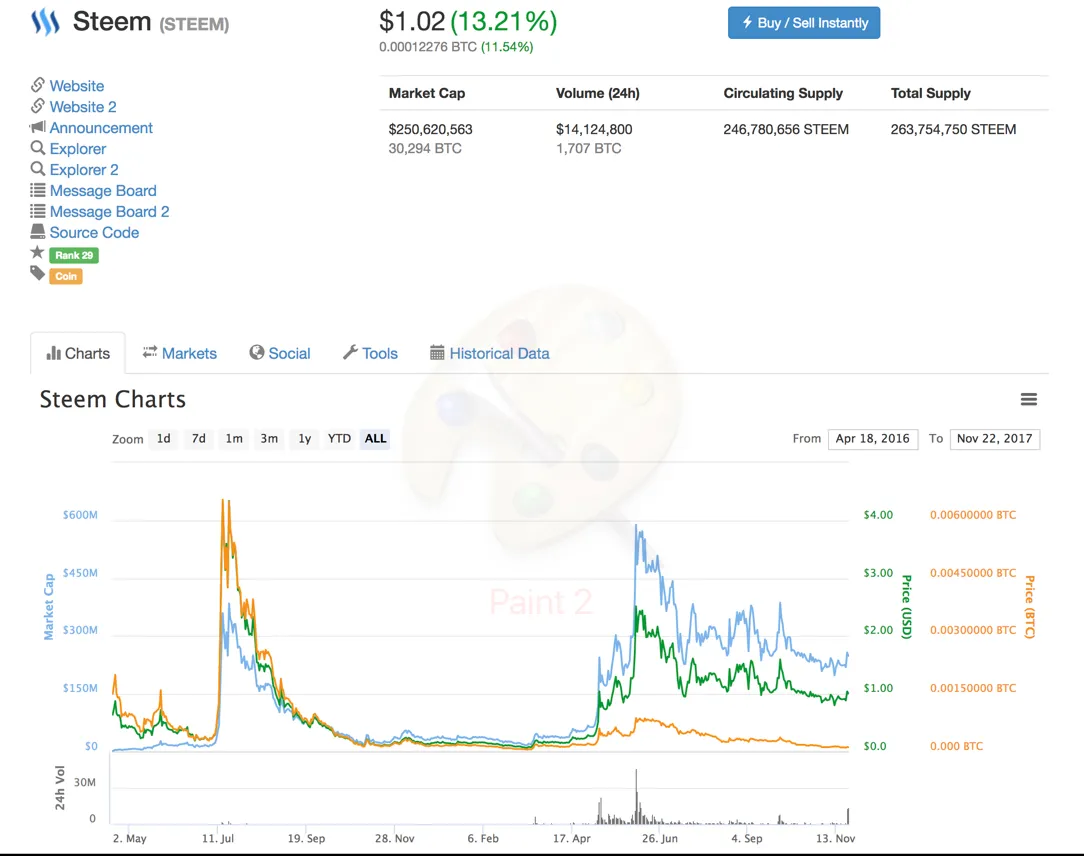This screenshot has height=856, width=1084.
Task: Toggle the Price (USD) axis label series
Action: (907, 606)
